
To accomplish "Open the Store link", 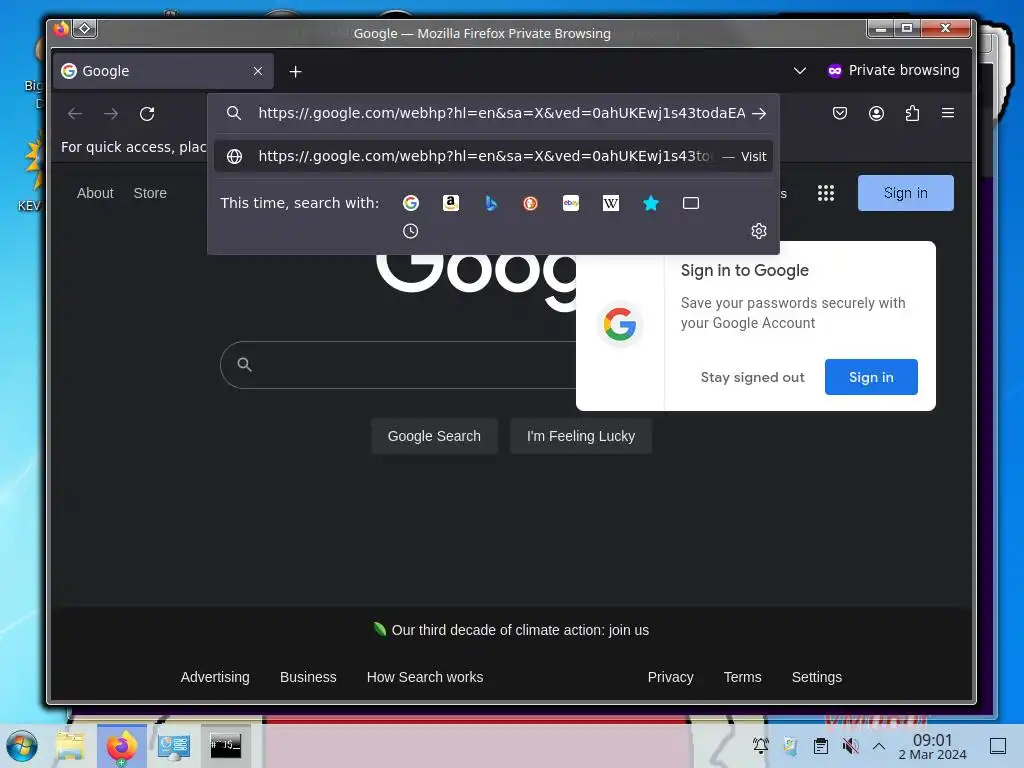I will click(150, 193).
